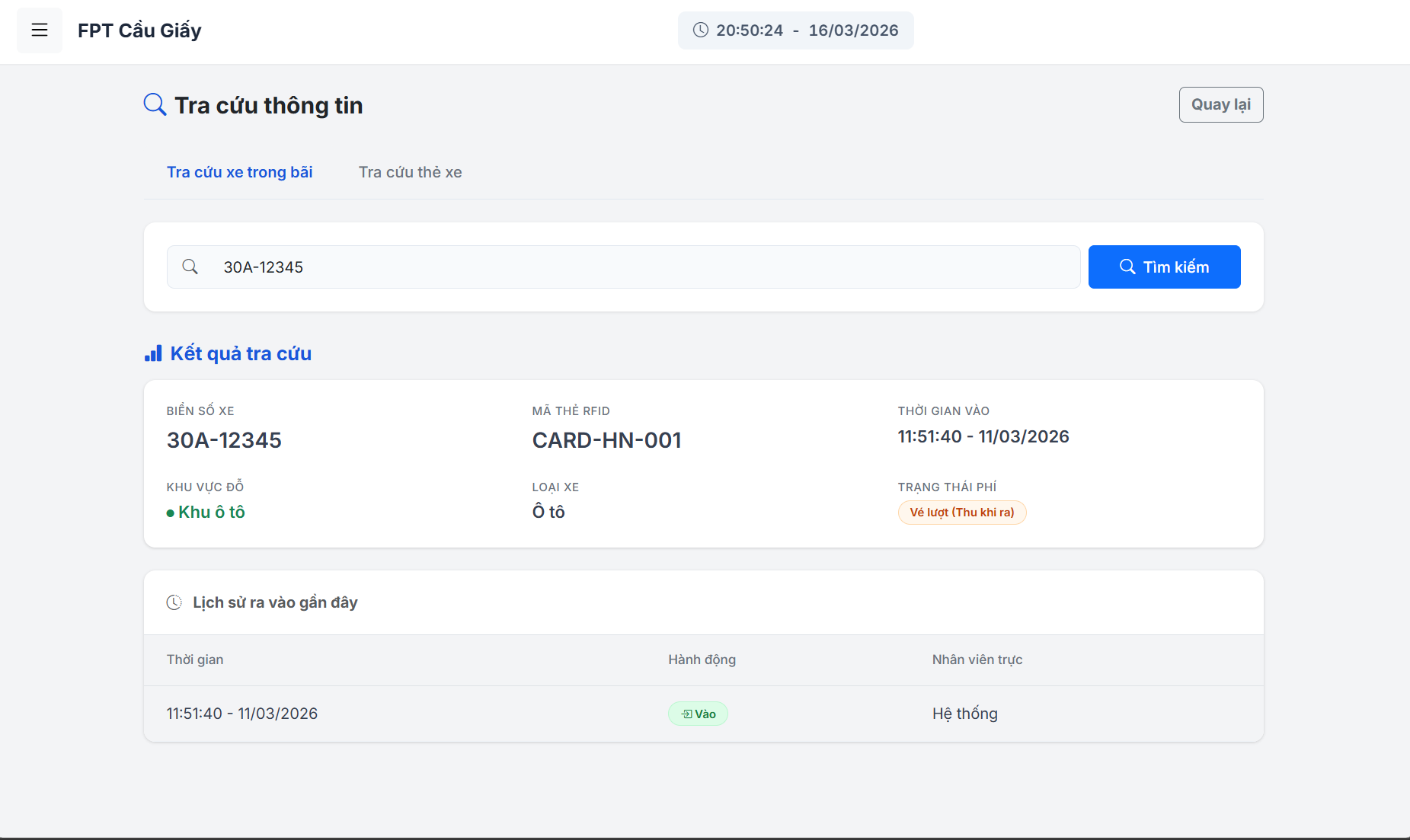Click the clock icon in header
Viewport: 1410px width, 840px height.
coord(700,30)
